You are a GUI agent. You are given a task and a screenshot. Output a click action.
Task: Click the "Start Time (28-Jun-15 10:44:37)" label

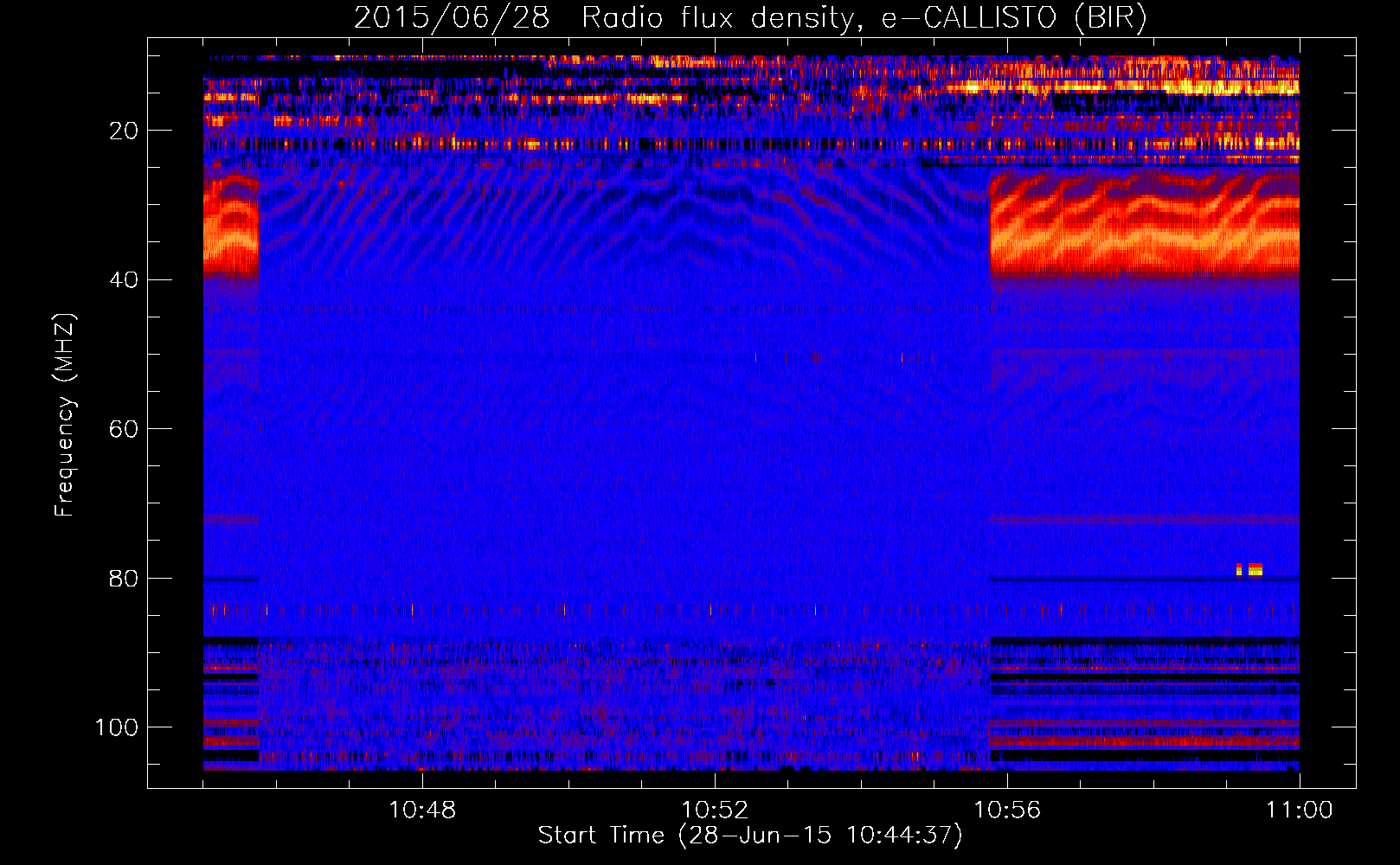click(750, 836)
